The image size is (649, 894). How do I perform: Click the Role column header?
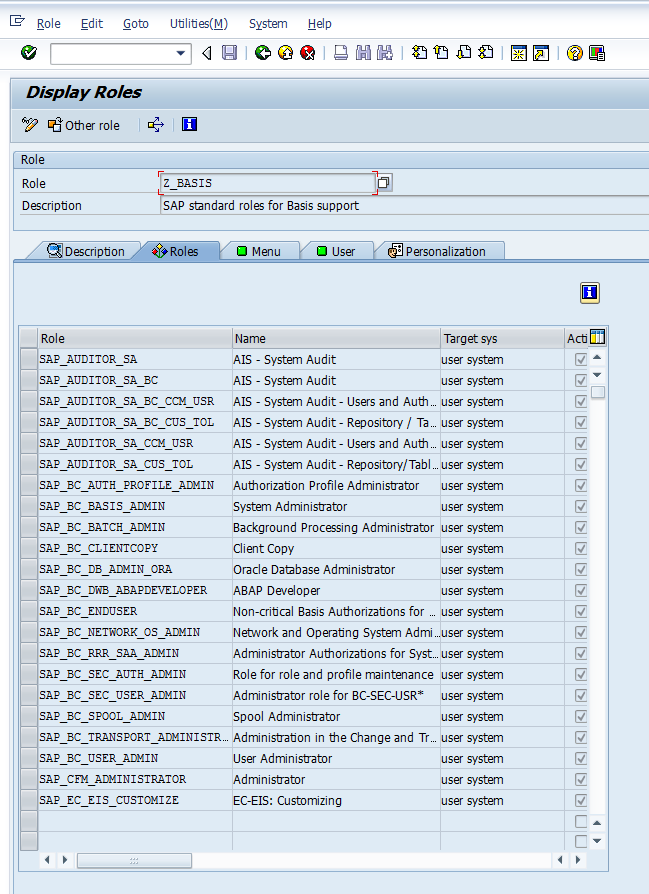[x=135, y=338]
